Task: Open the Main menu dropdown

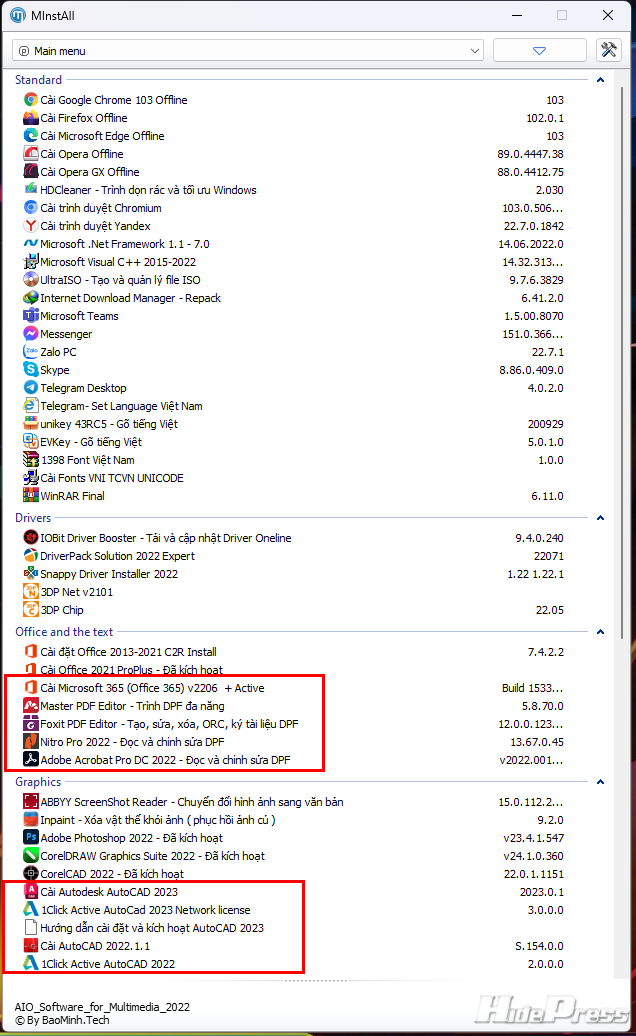Action: tap(248, 50)
